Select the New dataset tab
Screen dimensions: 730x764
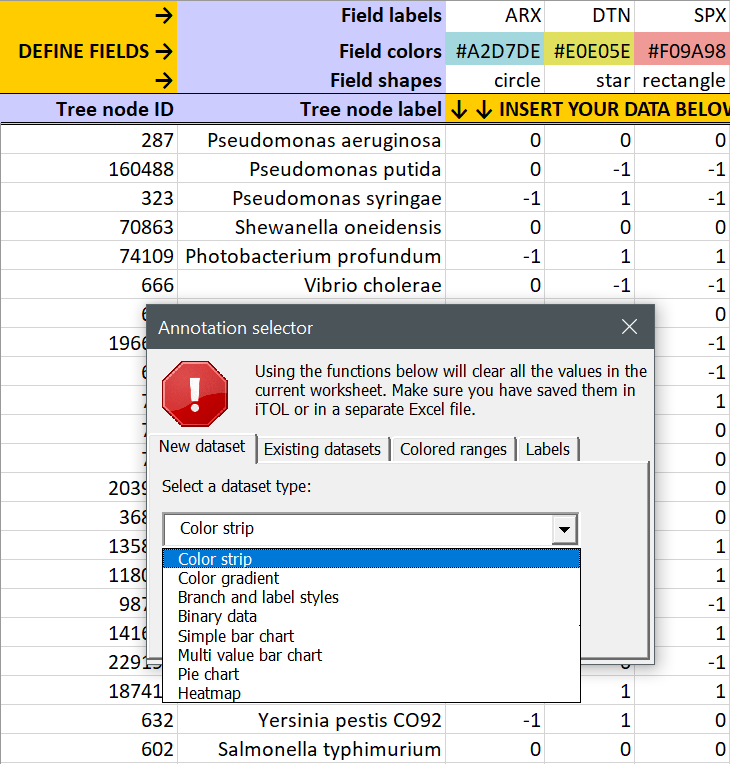click(202, 446)
